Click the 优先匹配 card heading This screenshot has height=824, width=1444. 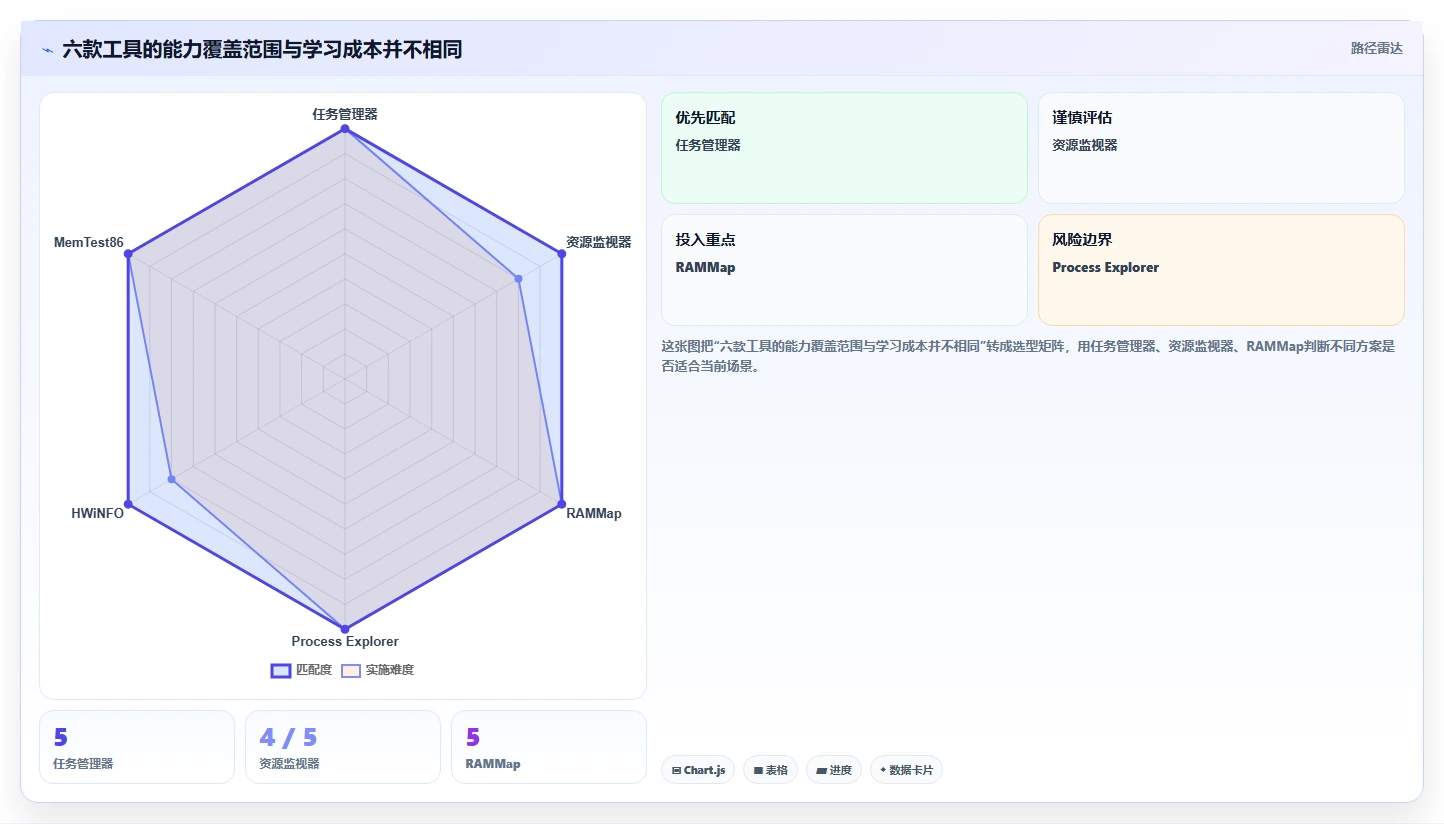pos(705,118)
